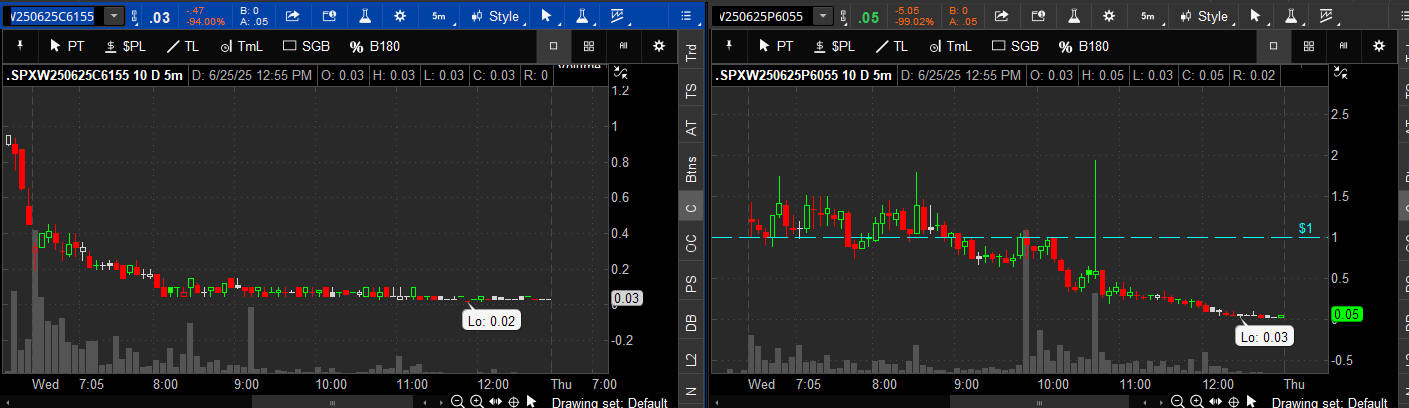Click the horizontal scrollbar under right chart
1409x408 pixels.
click(1030, 402)
